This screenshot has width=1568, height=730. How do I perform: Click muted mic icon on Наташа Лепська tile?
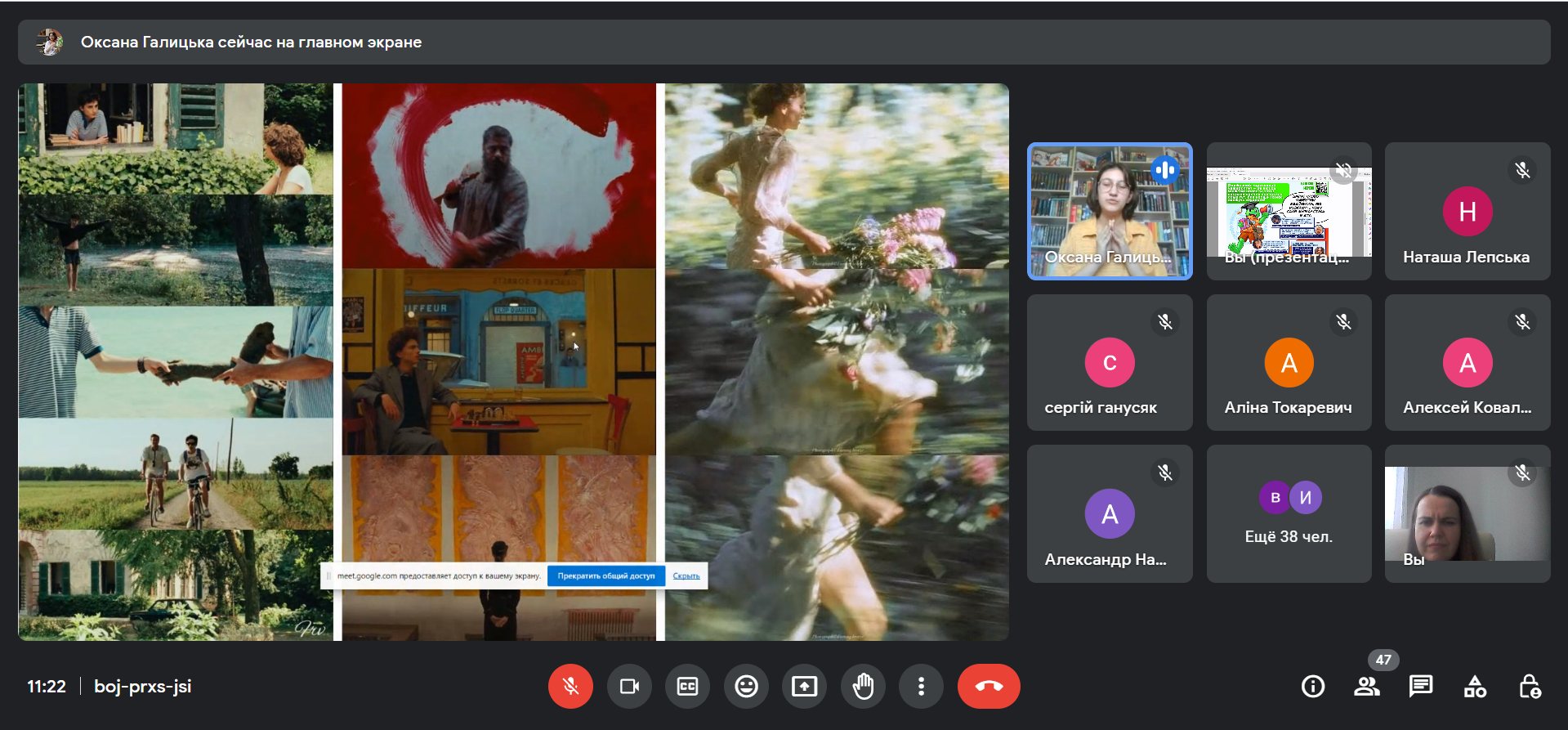(1522, 170)
